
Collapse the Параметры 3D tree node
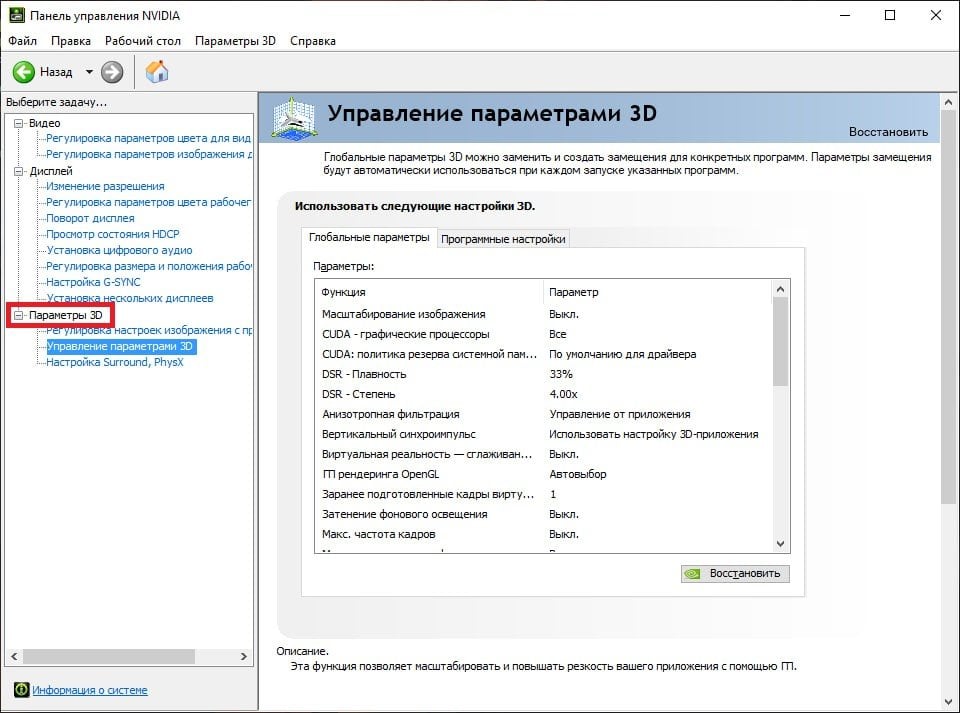pos(18,315)
